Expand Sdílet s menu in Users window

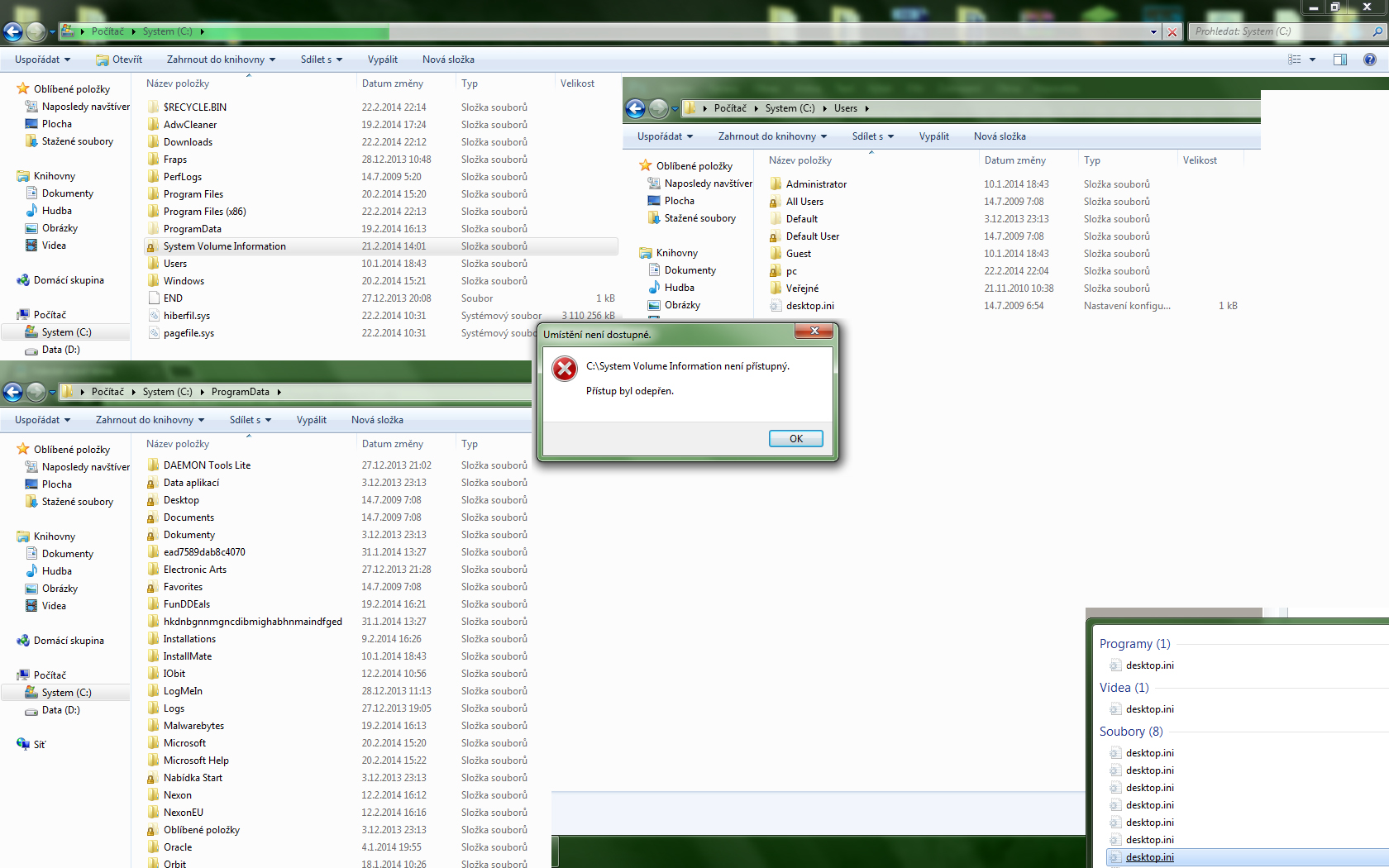tap(872, 136)
